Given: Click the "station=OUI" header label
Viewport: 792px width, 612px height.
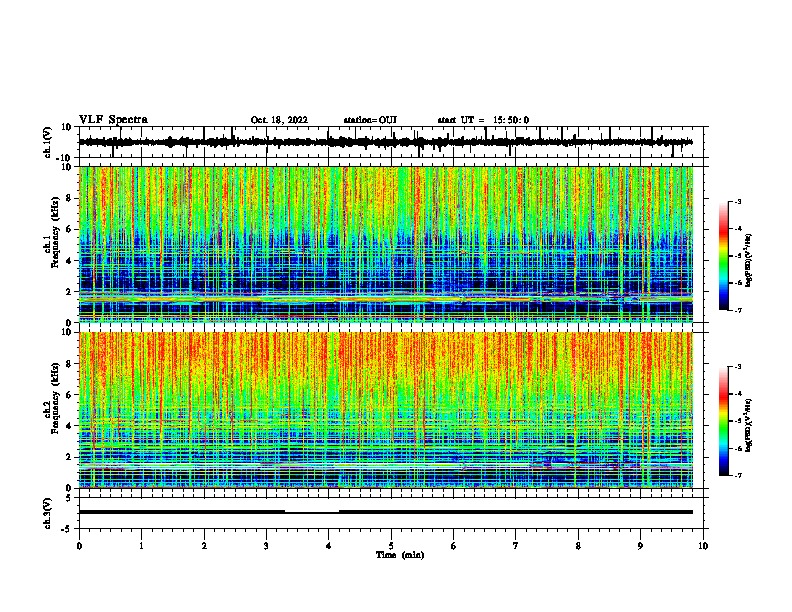Looking at the screenshot, I should pos(370,120).
